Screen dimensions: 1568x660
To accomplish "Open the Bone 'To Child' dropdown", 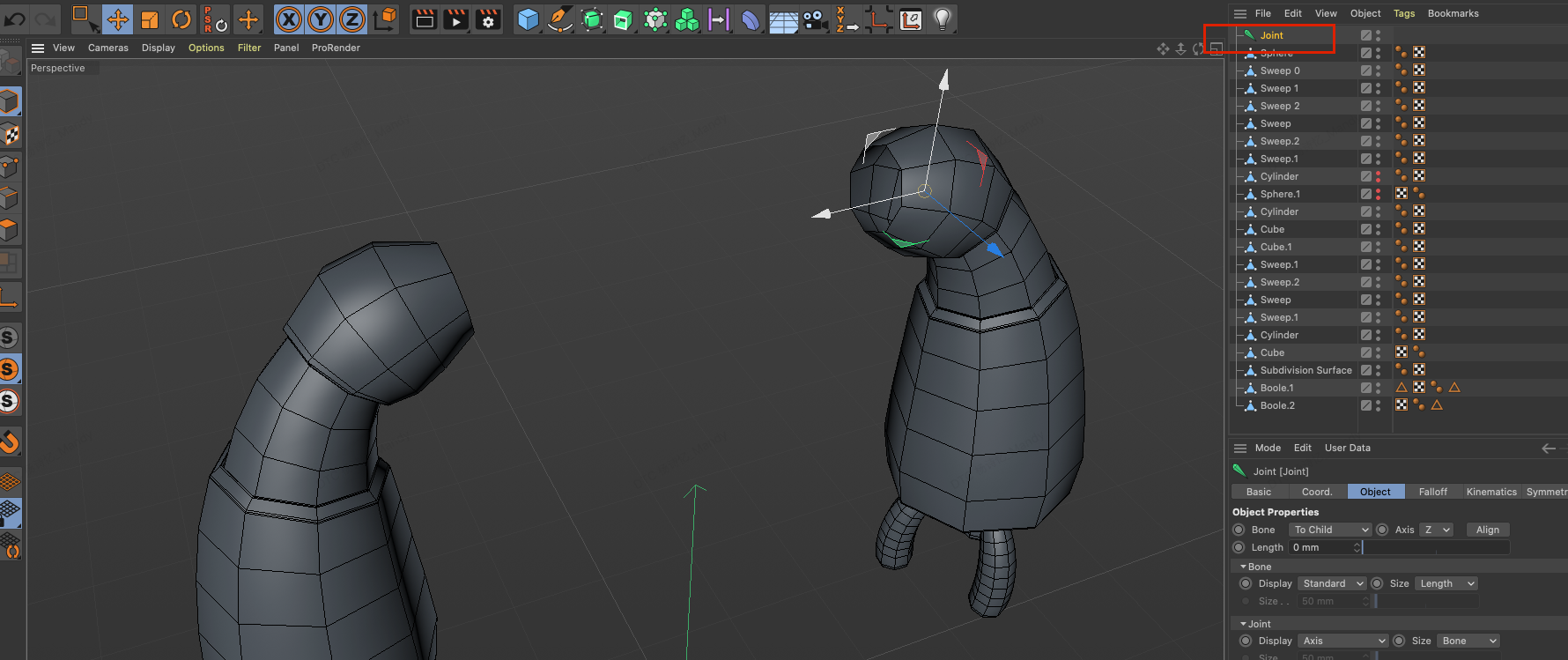I will click(1330, 530).
